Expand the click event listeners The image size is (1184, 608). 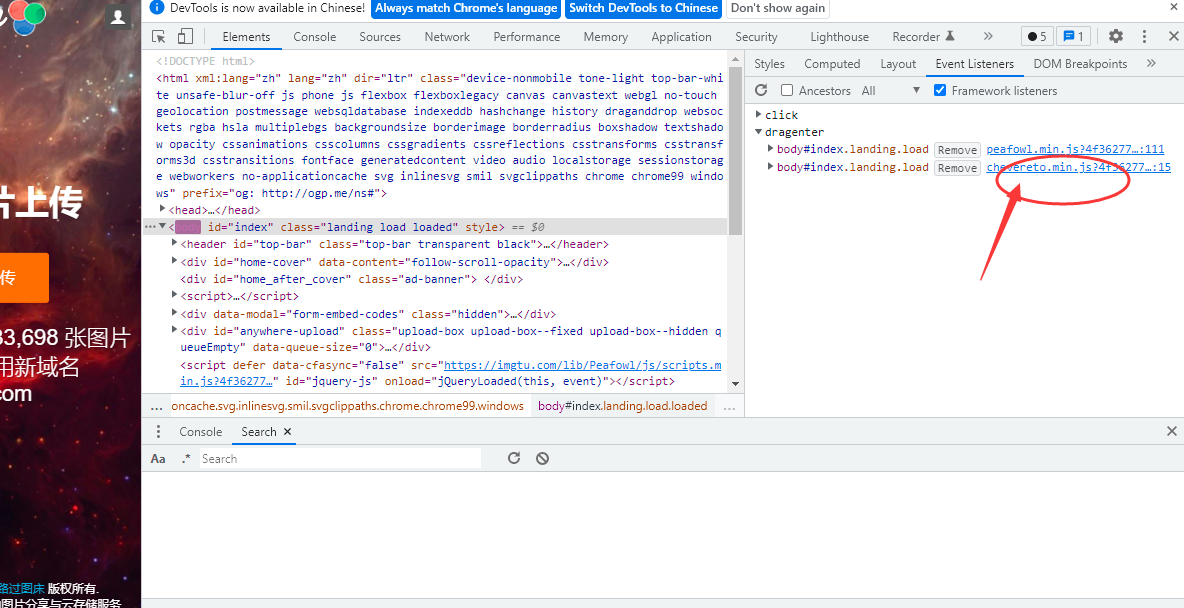point(759,114)
